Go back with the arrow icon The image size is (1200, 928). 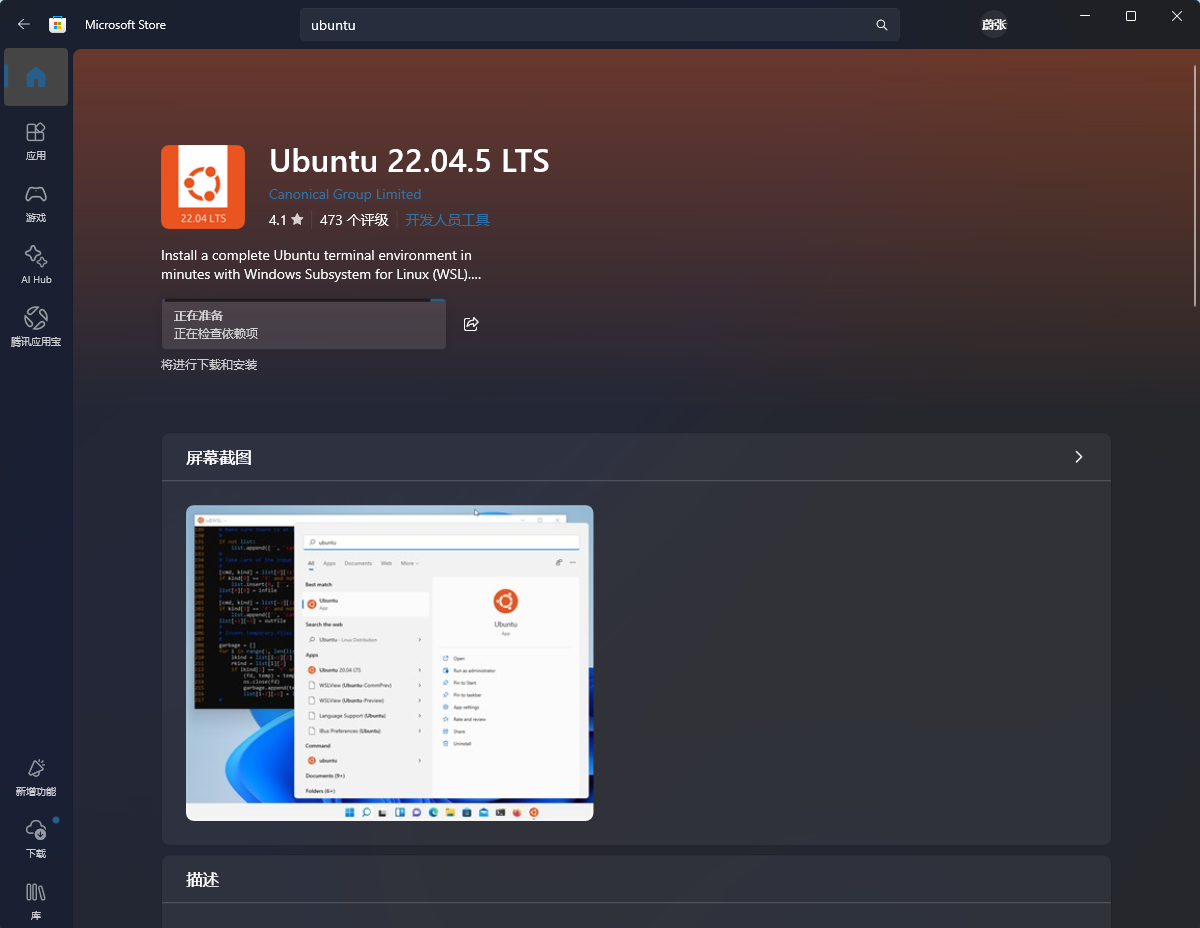pyautogui.click(x=24, y=24)
